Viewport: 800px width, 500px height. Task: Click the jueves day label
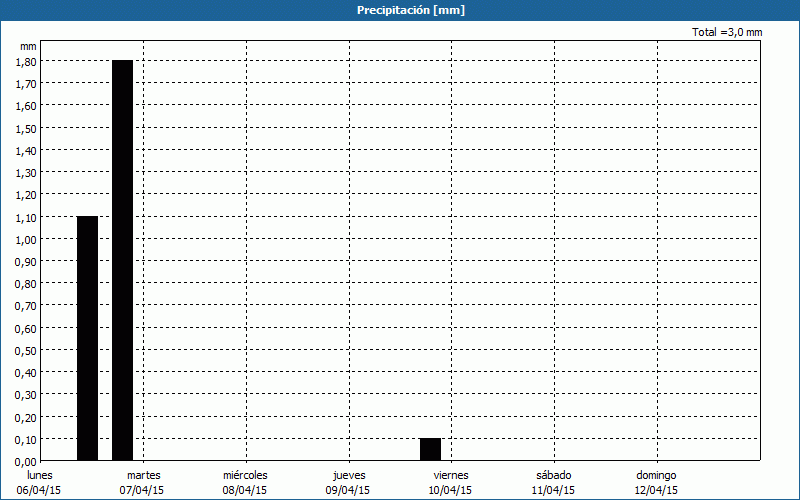click(348, 475)
